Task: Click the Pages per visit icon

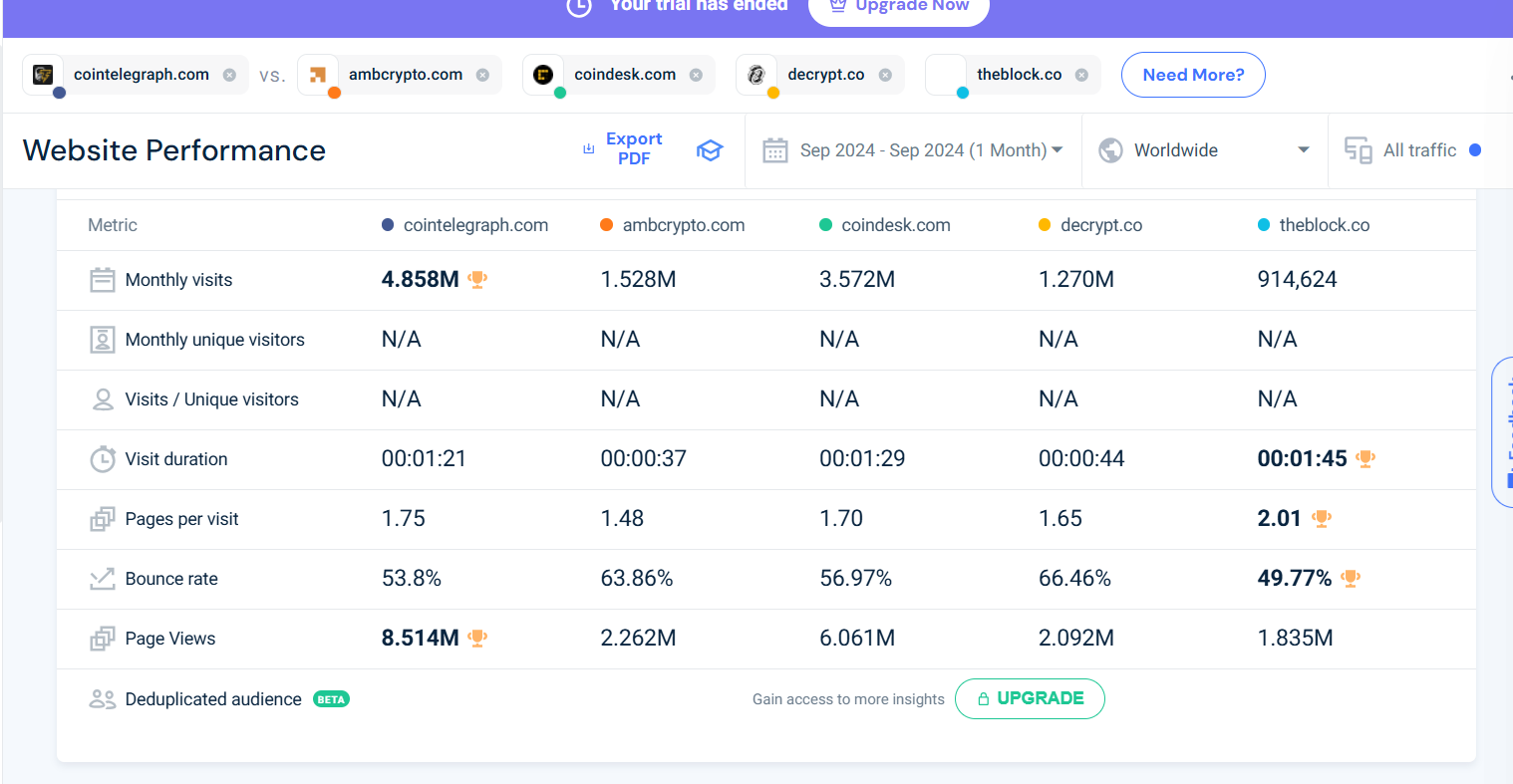Action: (103, 519)
